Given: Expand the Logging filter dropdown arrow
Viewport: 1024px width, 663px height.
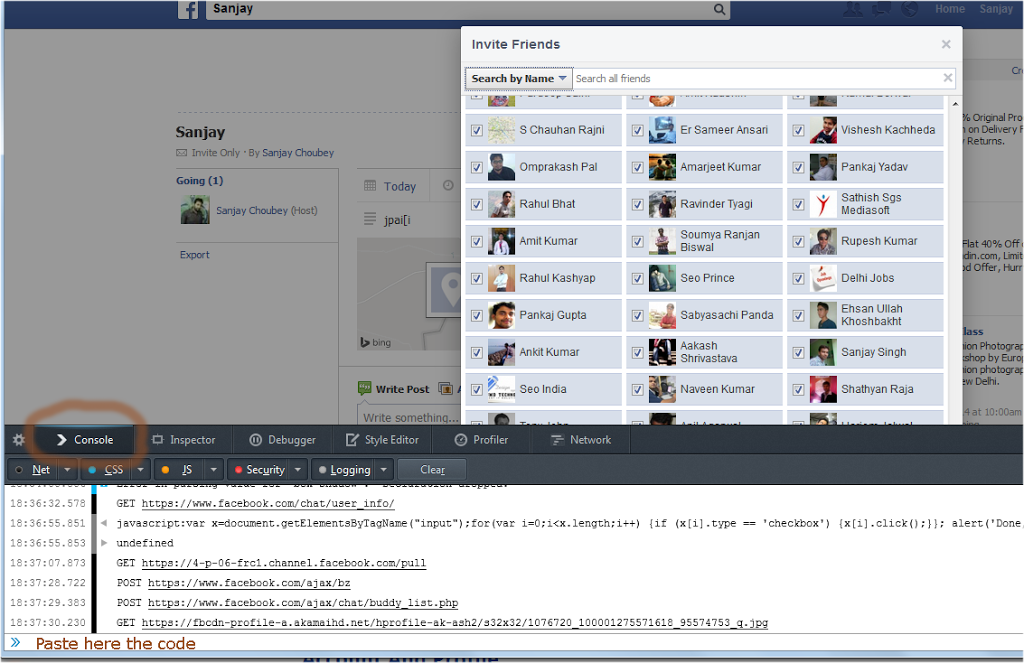Looking at the screenshot, I should 384,470.
